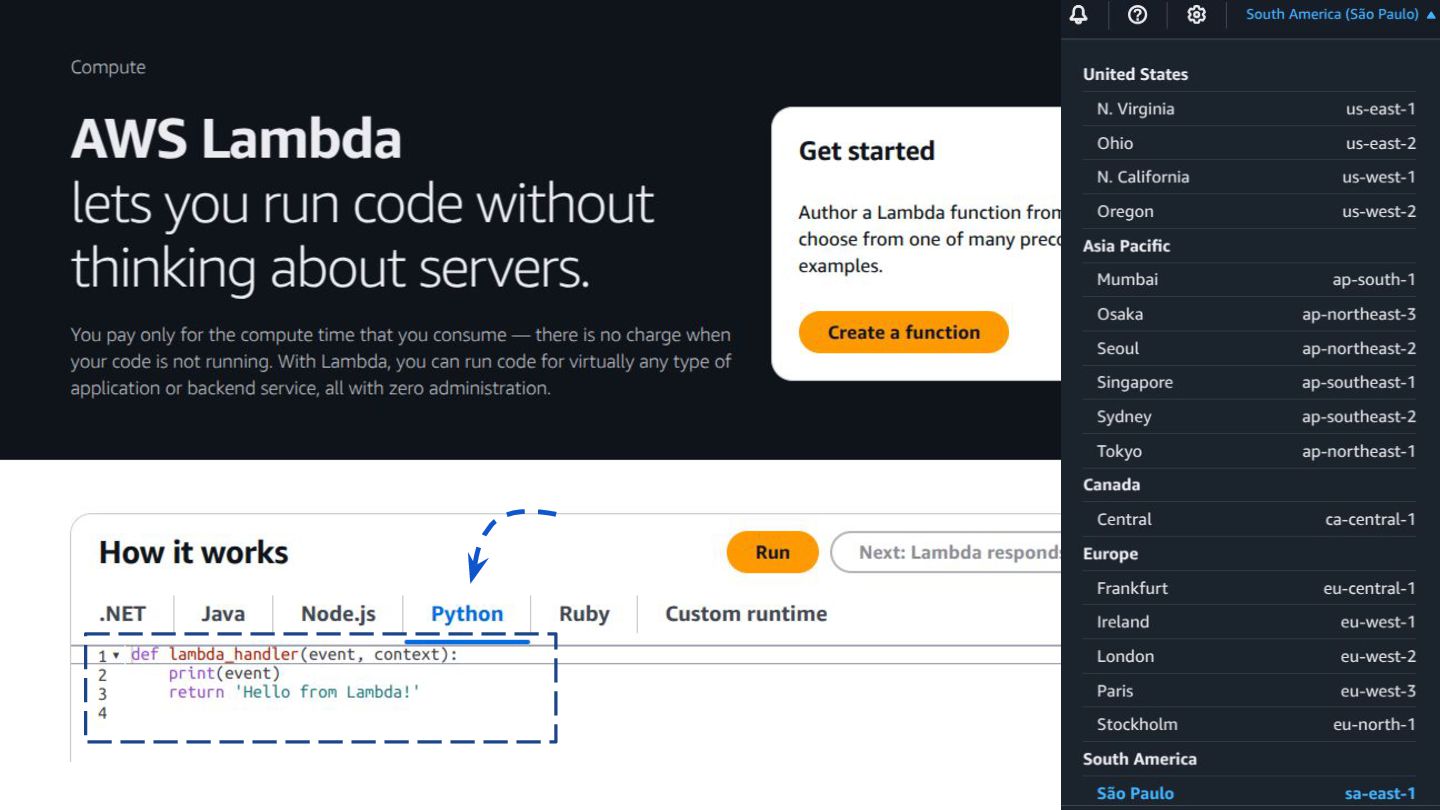
Task: Click the AWS Lambda heading
Action: point(236,138)
